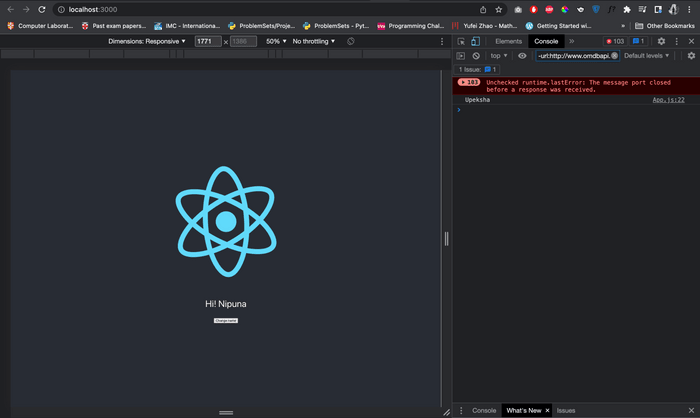Show hidden bookmarks via the overflow chevron
Screen dimensions: 700x418
[623, 26]
